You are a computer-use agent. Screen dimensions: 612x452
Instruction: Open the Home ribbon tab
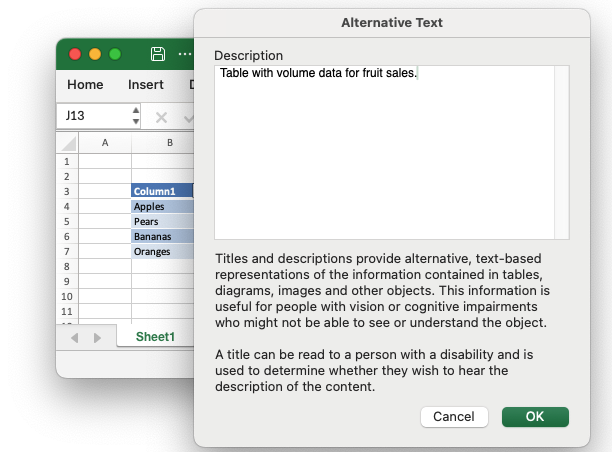85,85
